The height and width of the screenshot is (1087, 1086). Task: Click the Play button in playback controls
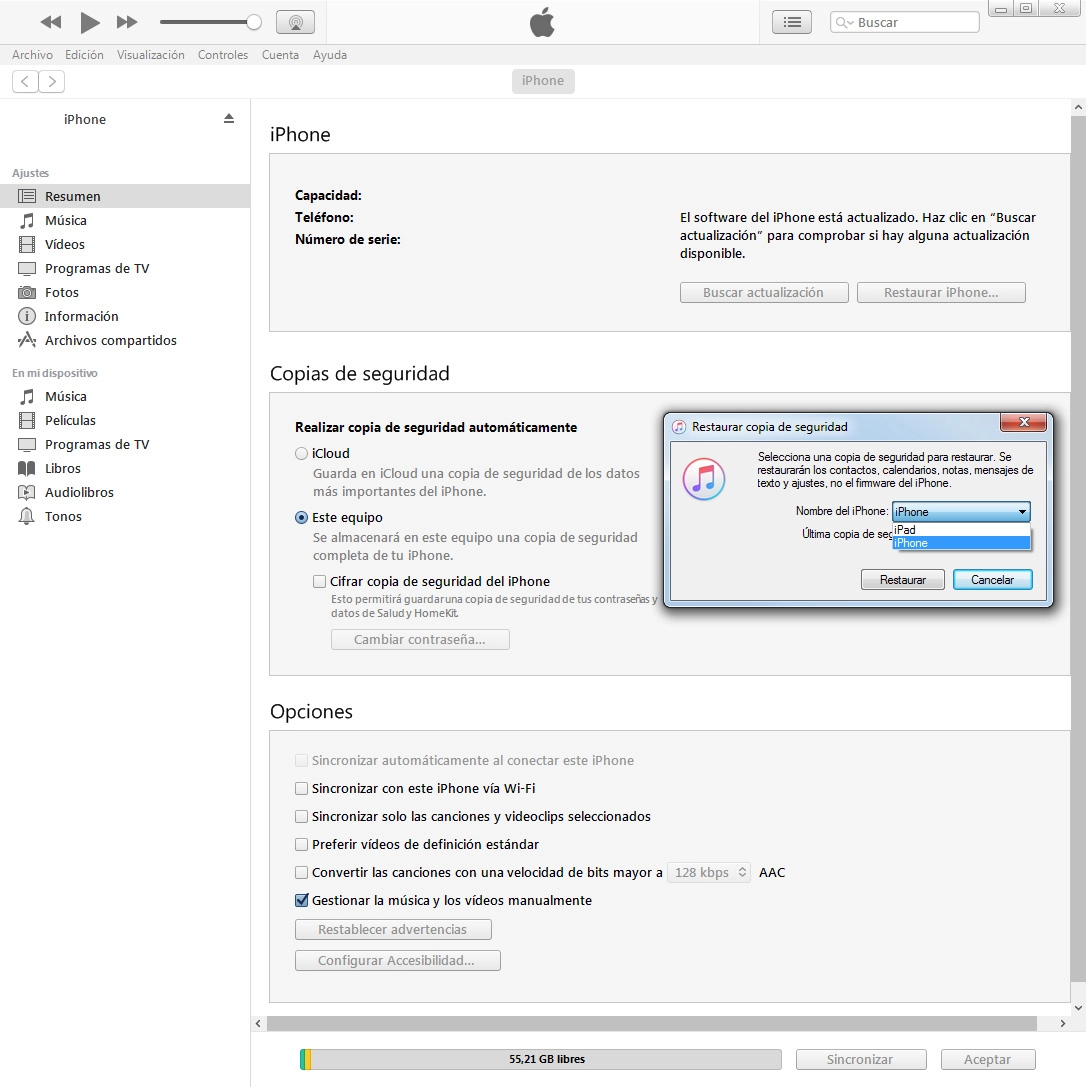(x=90, y=22)
